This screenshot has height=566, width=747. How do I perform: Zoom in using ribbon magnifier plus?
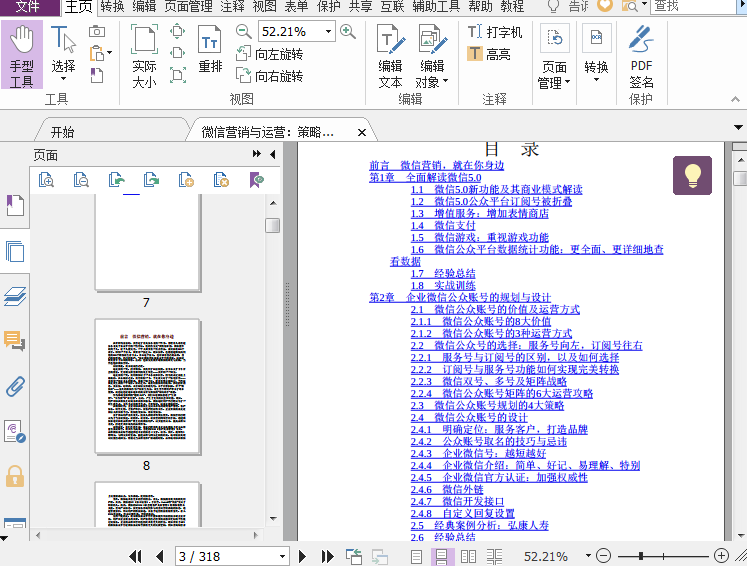348,31
